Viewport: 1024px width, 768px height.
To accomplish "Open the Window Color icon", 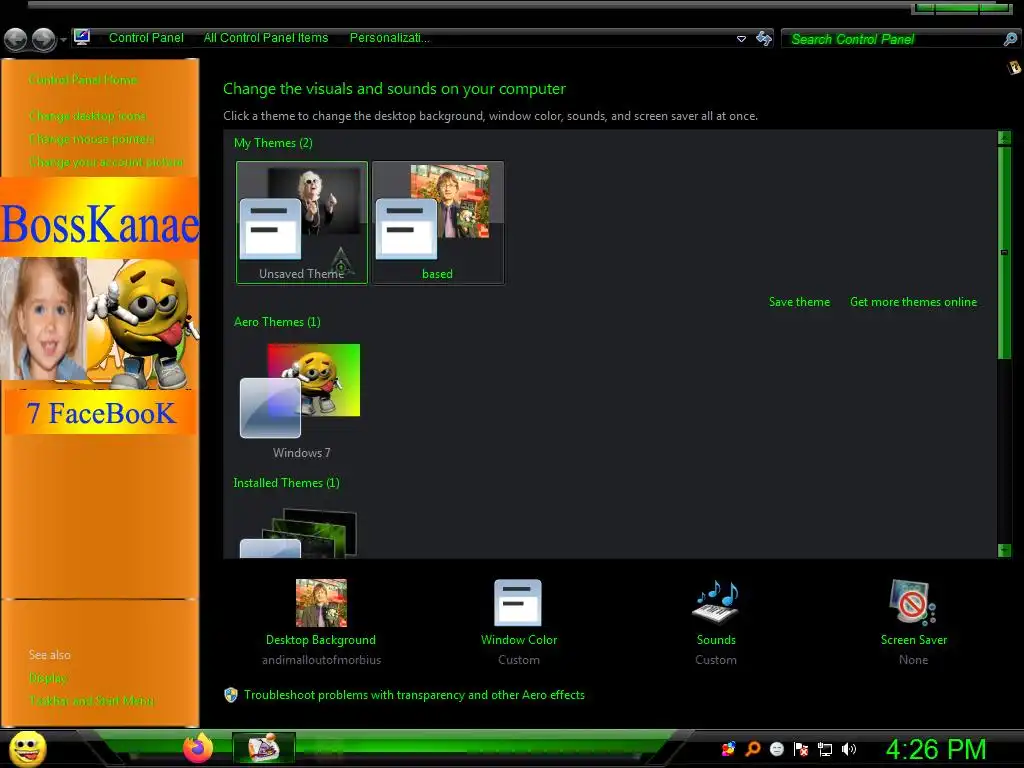I will 518,603.
